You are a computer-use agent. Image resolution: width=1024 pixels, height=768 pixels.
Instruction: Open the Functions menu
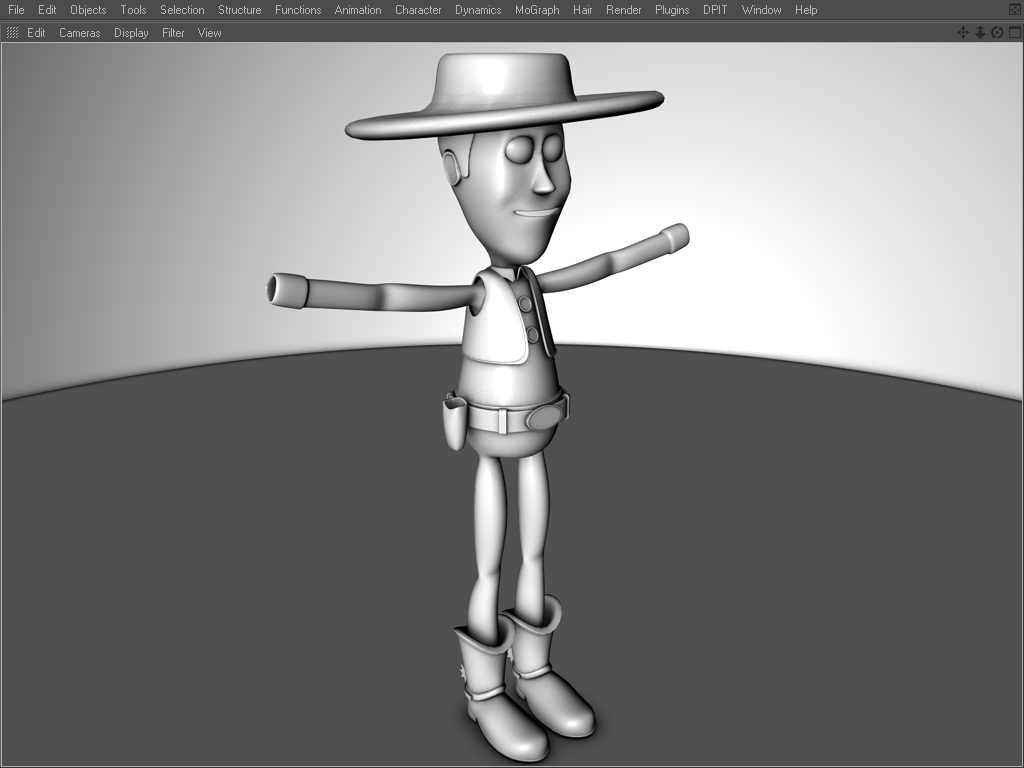(x=298, y=10)
